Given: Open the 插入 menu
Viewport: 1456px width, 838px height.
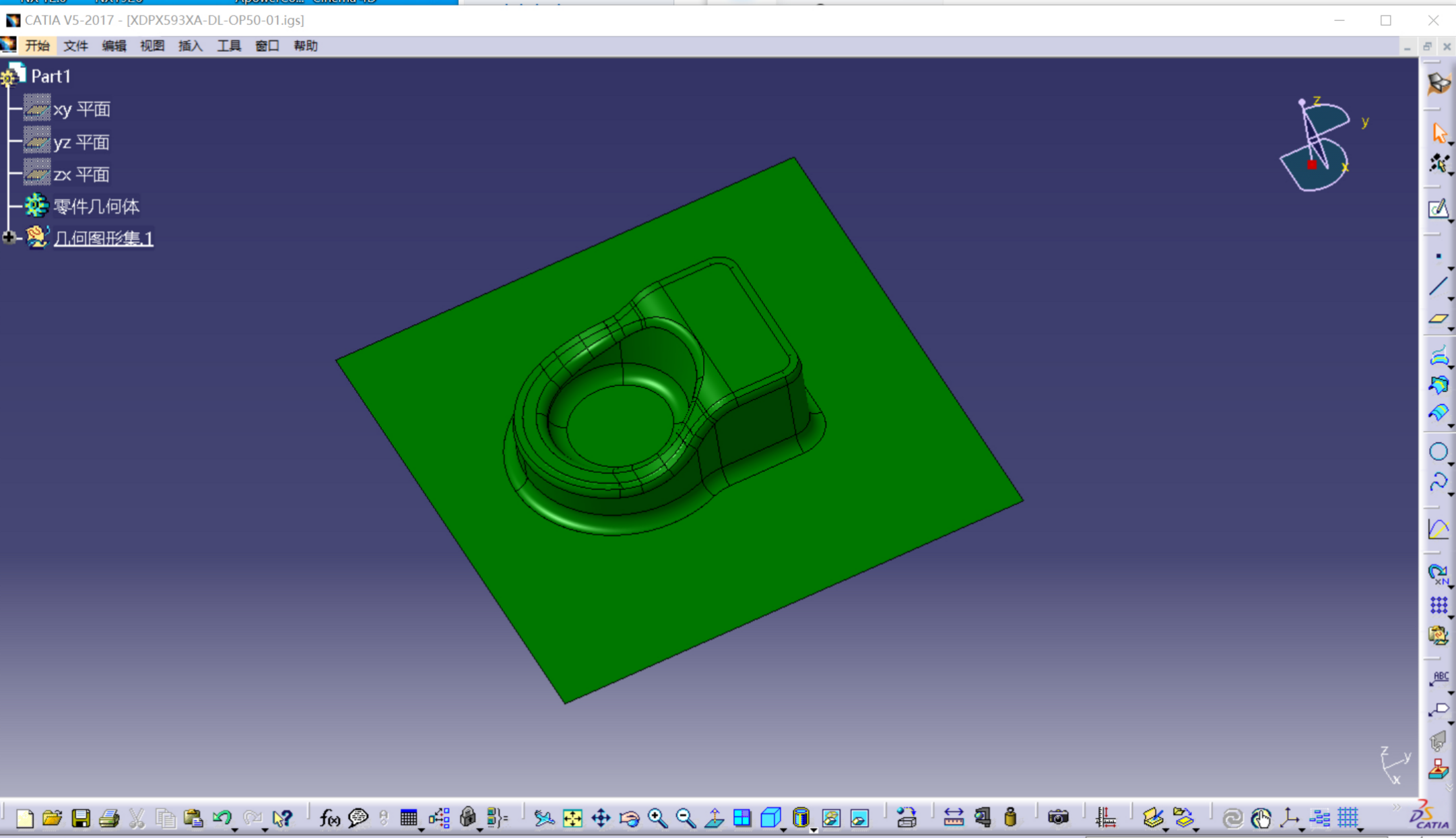Looking at the screenshot, I should tap(190, 46).
